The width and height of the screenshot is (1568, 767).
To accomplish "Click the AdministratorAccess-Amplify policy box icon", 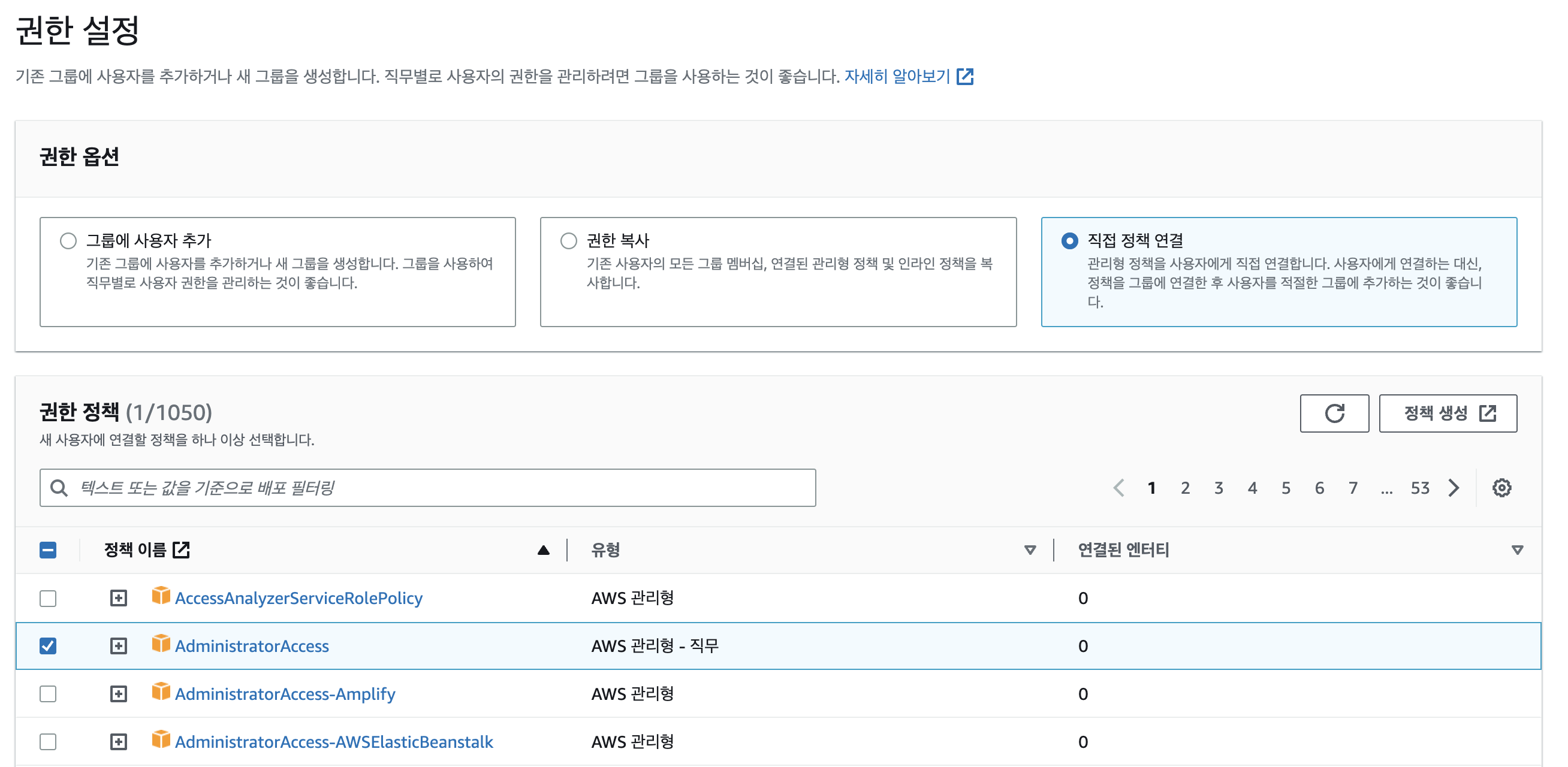I will coord(161,692).
